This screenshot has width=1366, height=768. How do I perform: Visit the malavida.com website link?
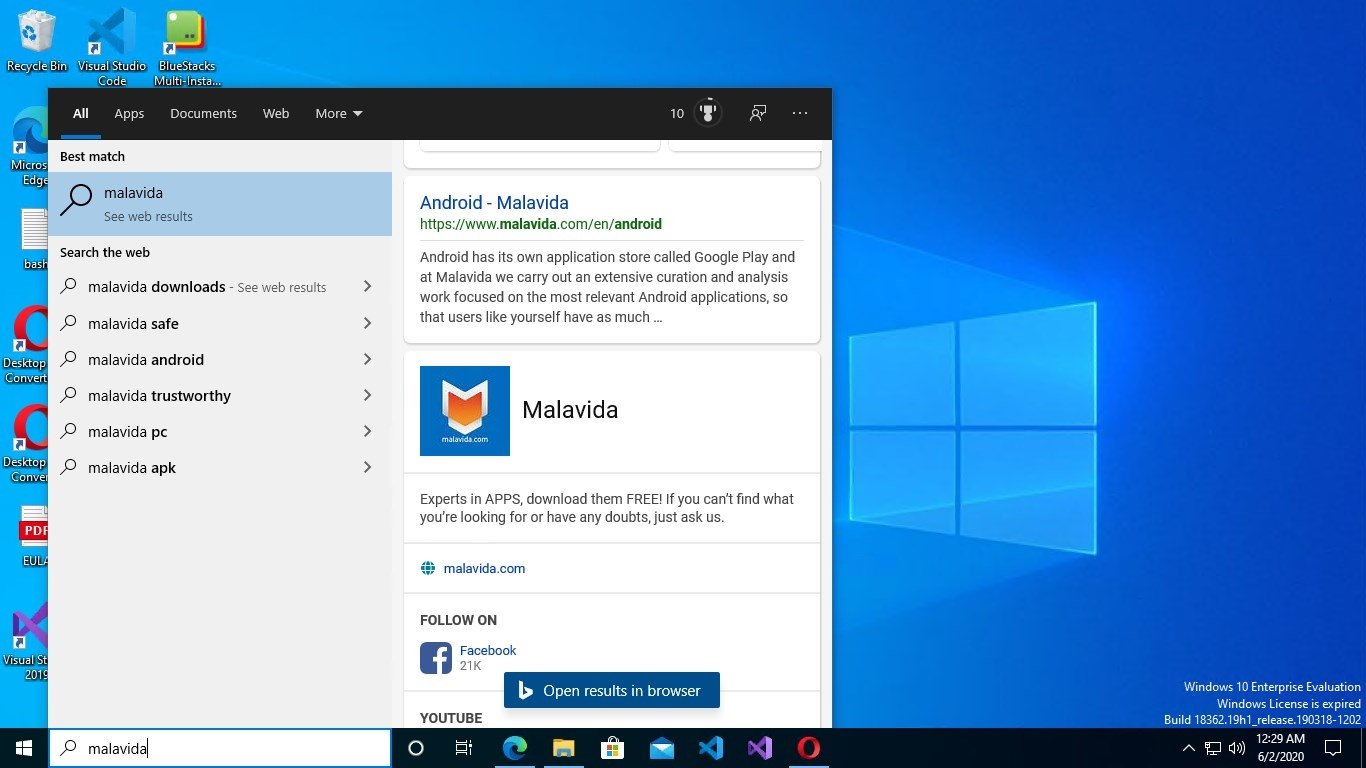click(484, 568)
